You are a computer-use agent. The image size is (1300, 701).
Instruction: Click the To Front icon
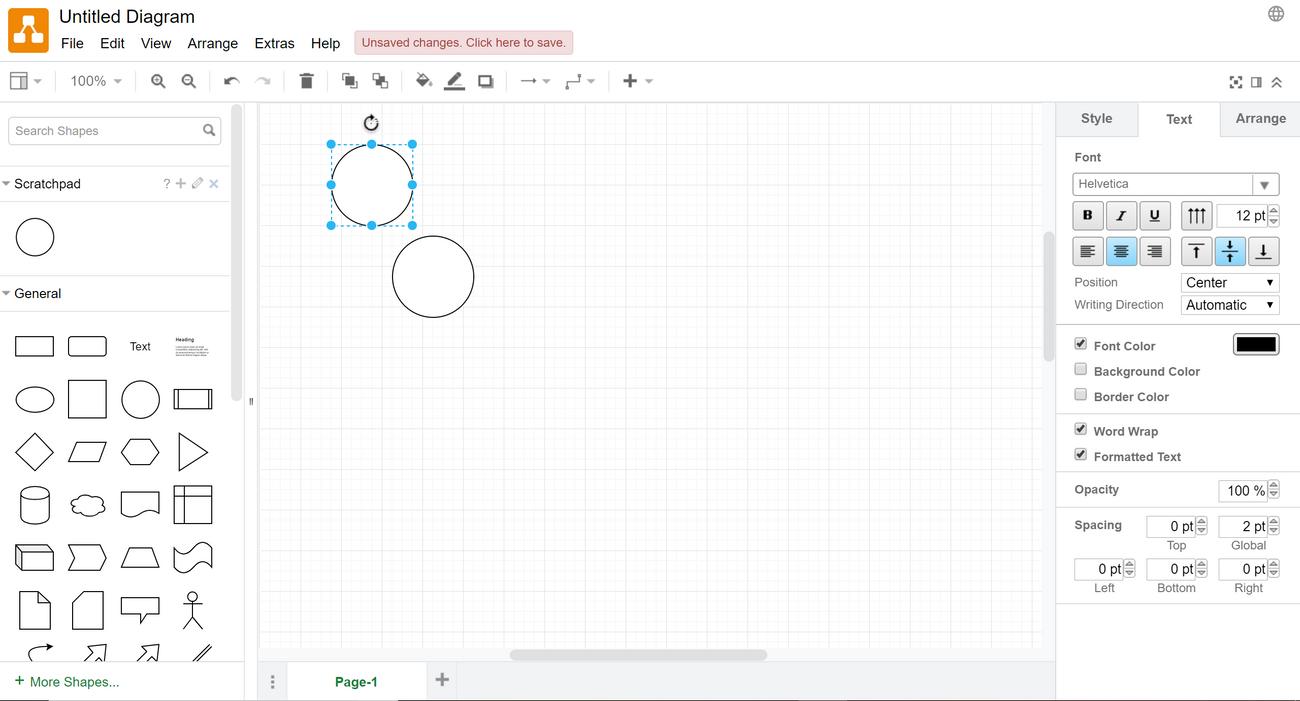point(348,80)
